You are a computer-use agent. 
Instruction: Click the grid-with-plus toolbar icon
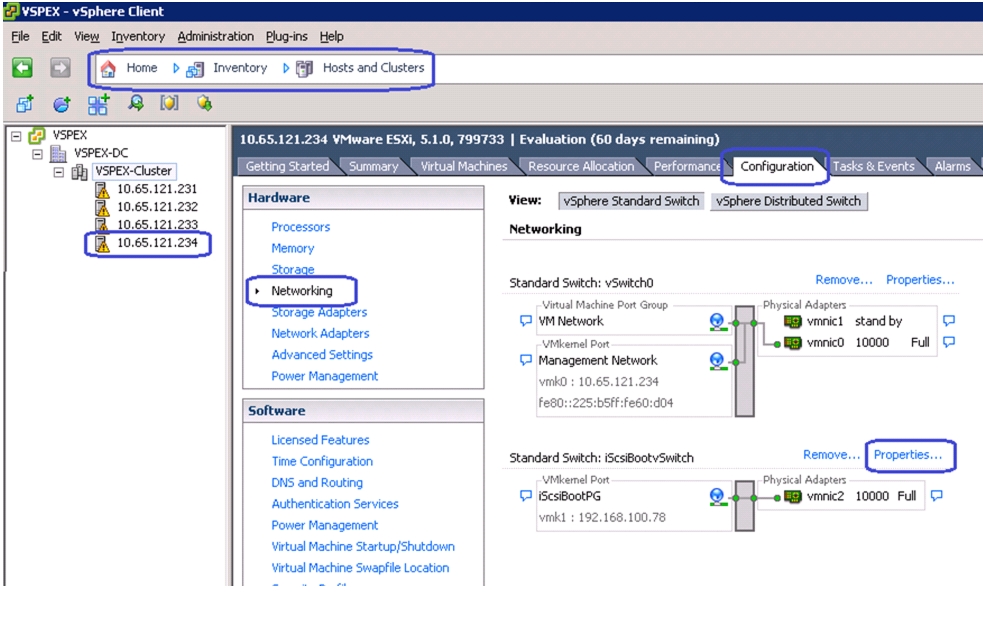pyautogui.click(x=98, y=104)
